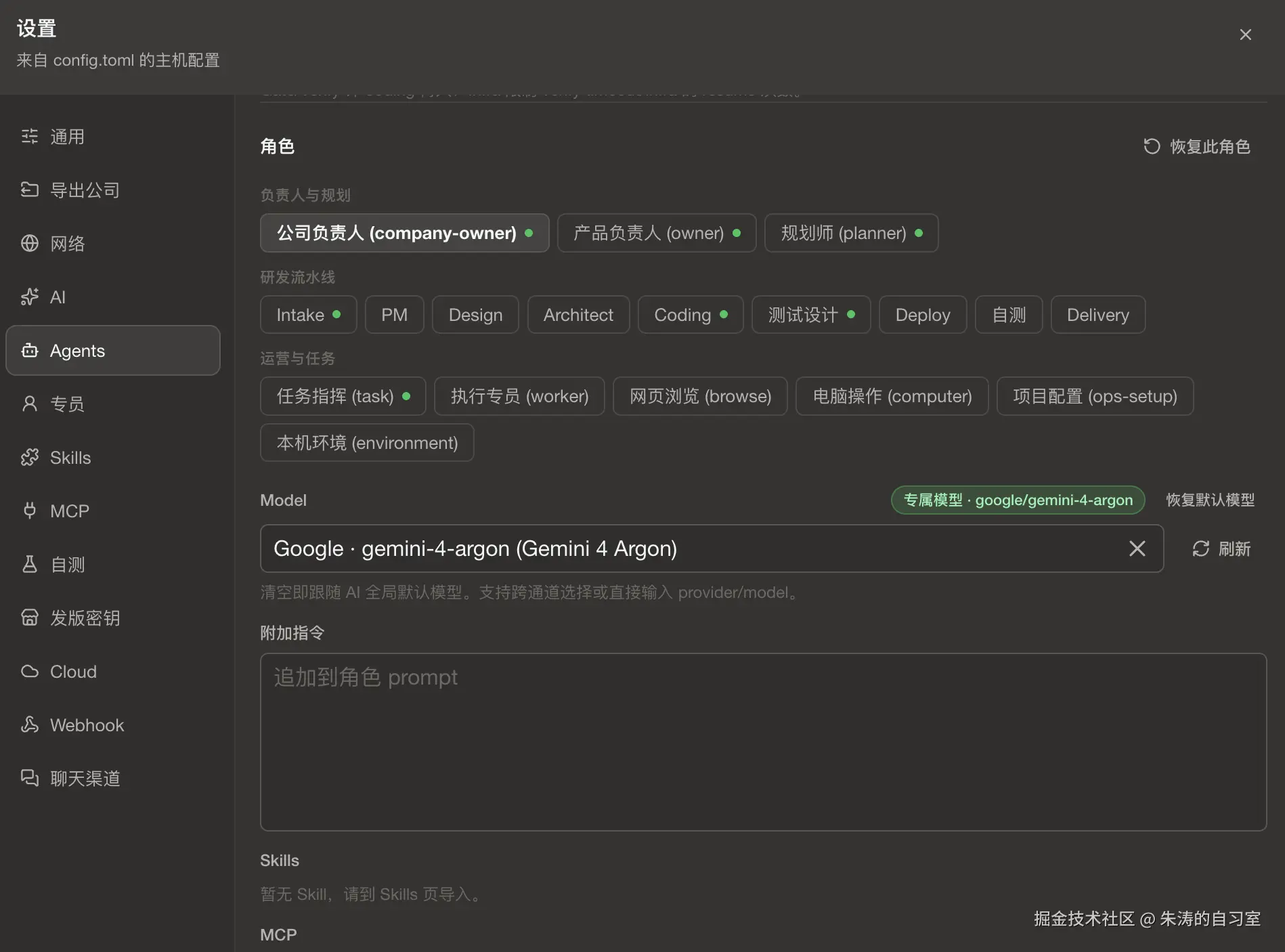Pick the 网页浏览 (browse) role
The height and width of the screenshot is (952, 1285).
tap(701, 396)
